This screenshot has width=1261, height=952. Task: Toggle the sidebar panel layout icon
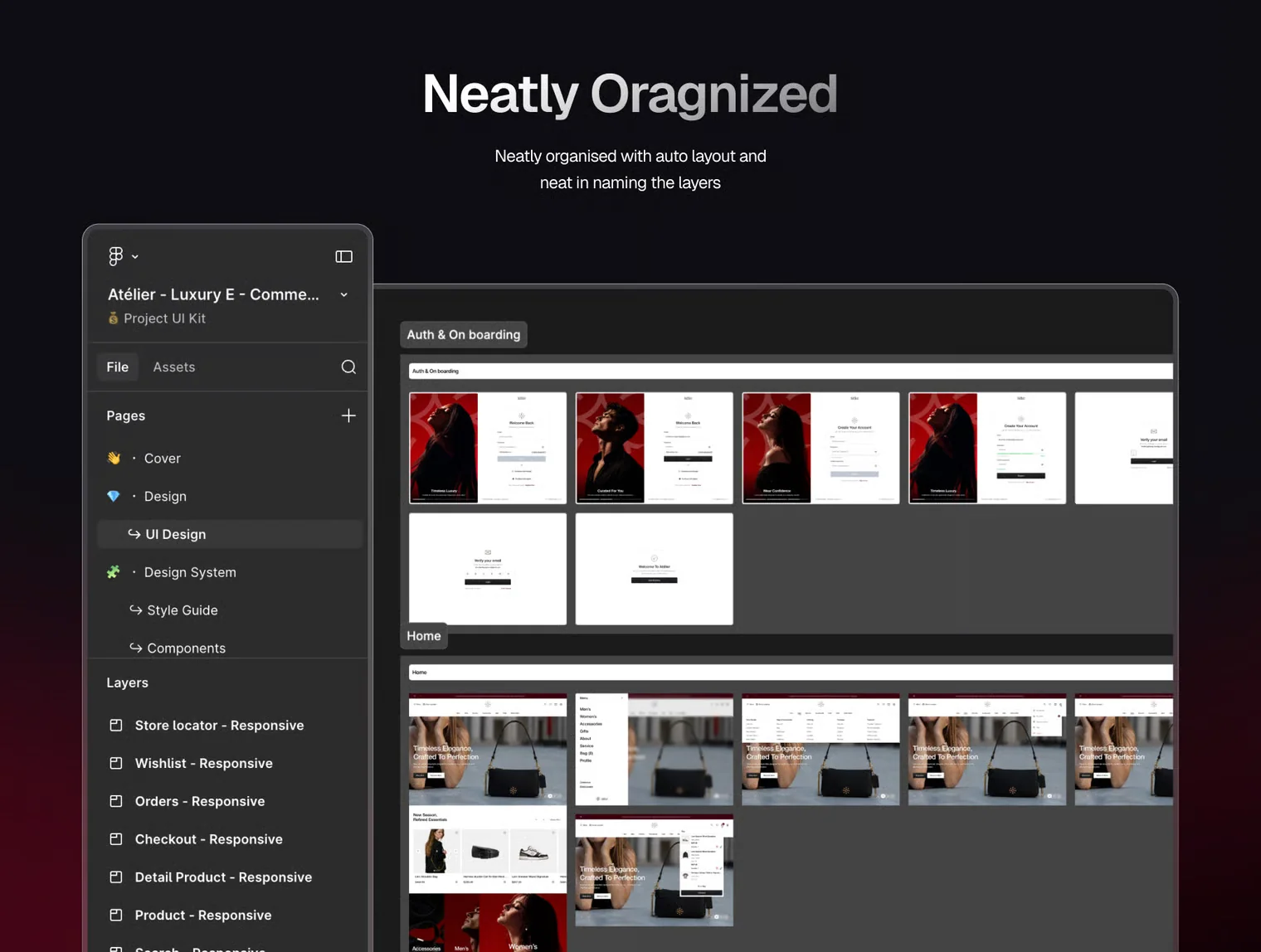343,256
